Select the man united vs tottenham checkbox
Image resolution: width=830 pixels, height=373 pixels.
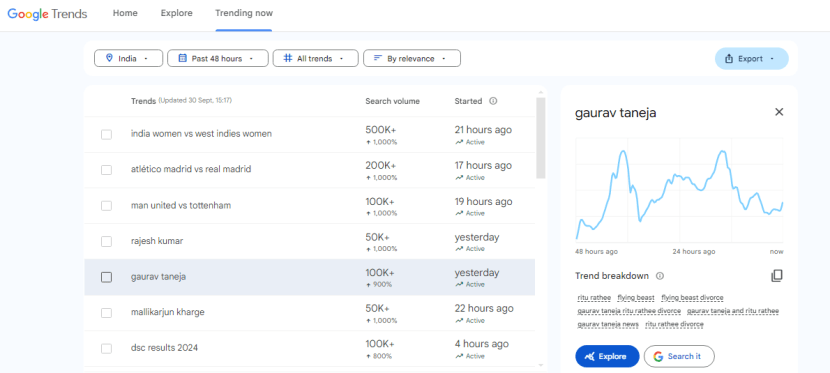pyautogui.click(x=106, y=206)
